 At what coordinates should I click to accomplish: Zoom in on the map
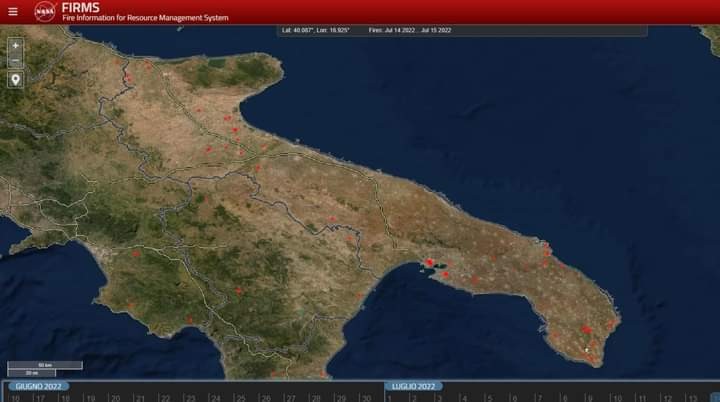pos(15,45)
